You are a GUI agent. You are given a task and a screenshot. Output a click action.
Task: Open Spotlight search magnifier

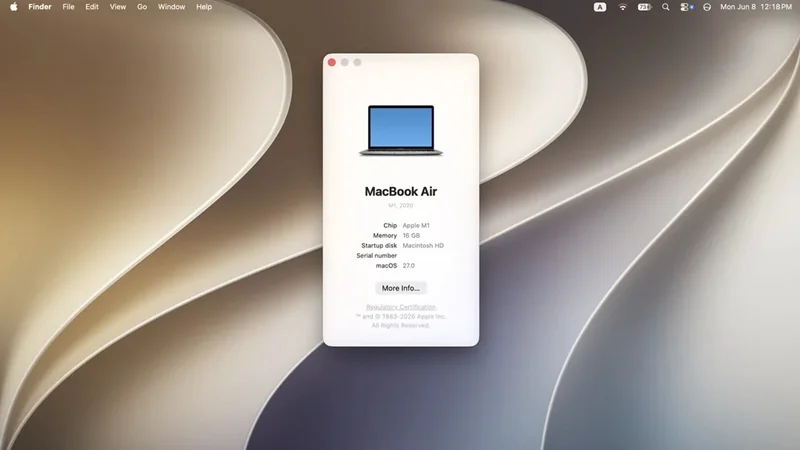[666, 7]
